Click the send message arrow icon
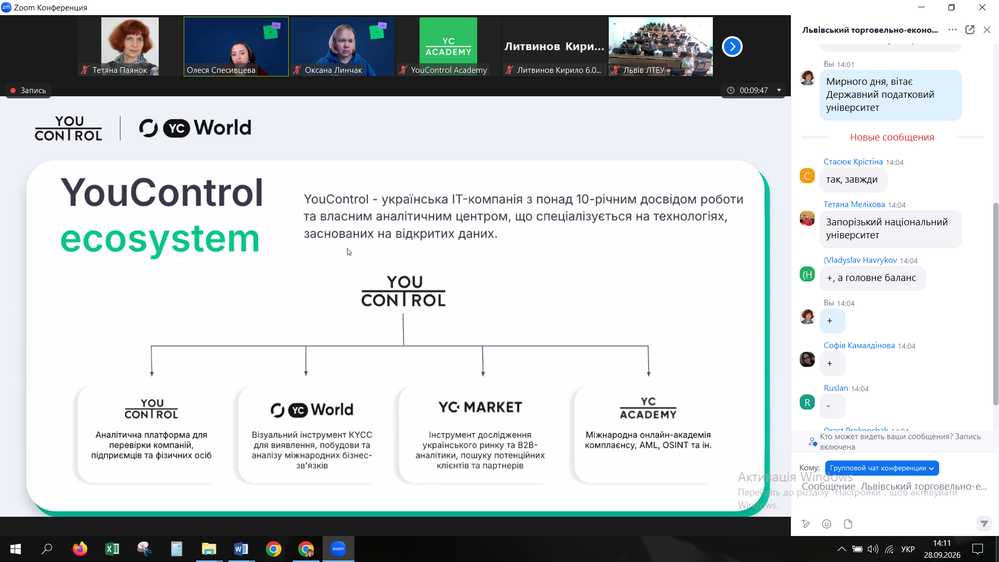The width and height of the screenshot is (999, 562). 984,524
